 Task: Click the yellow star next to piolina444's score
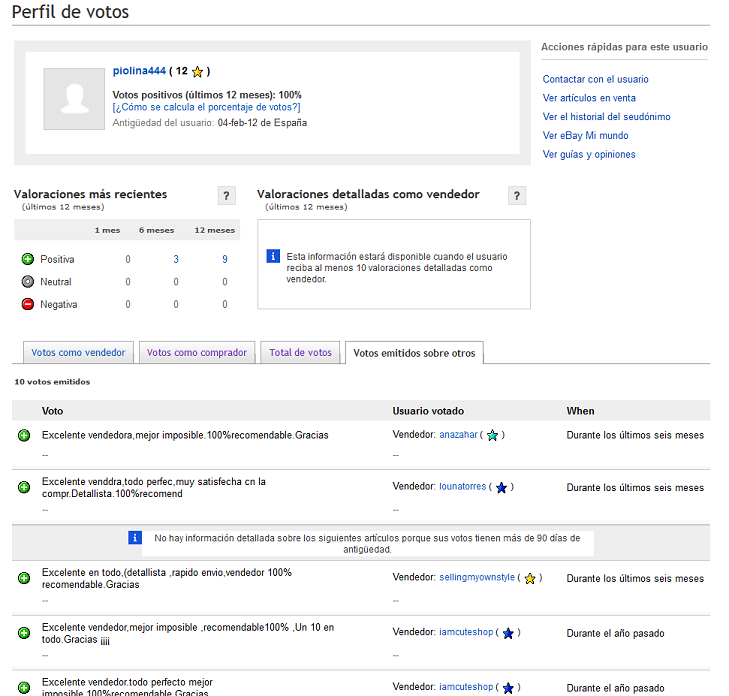[x=197, y=72]
